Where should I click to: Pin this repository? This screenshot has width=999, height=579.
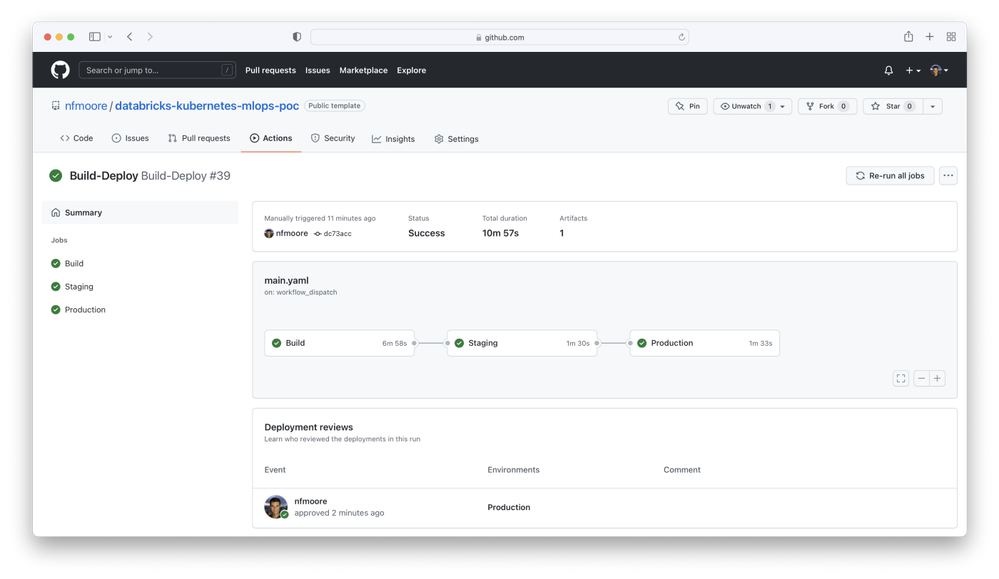(x=687, y=106)
